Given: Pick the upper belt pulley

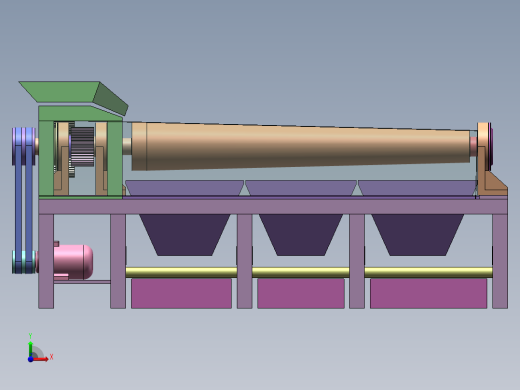Looking at the screenshot, I should tap(23, 146).
